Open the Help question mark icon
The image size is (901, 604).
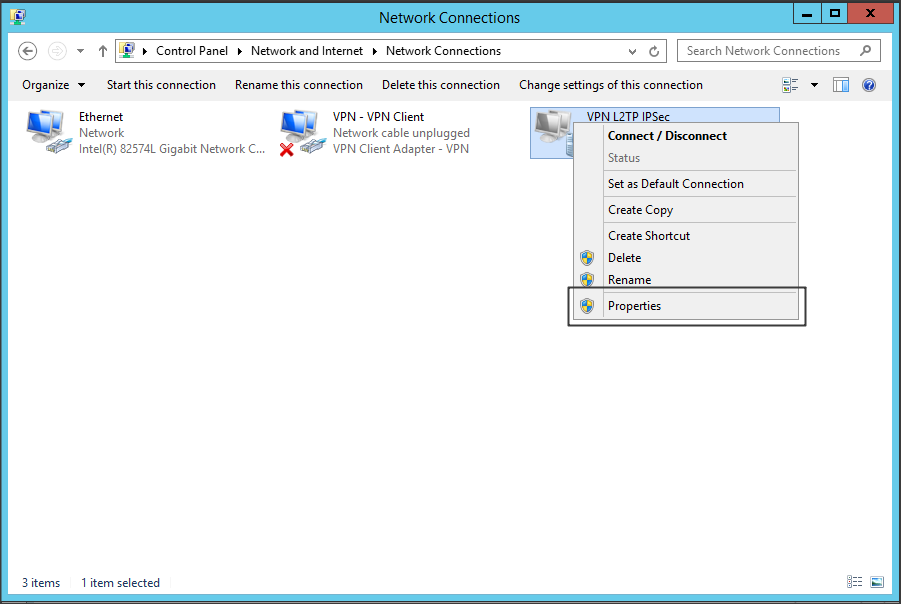click(869, 85)
